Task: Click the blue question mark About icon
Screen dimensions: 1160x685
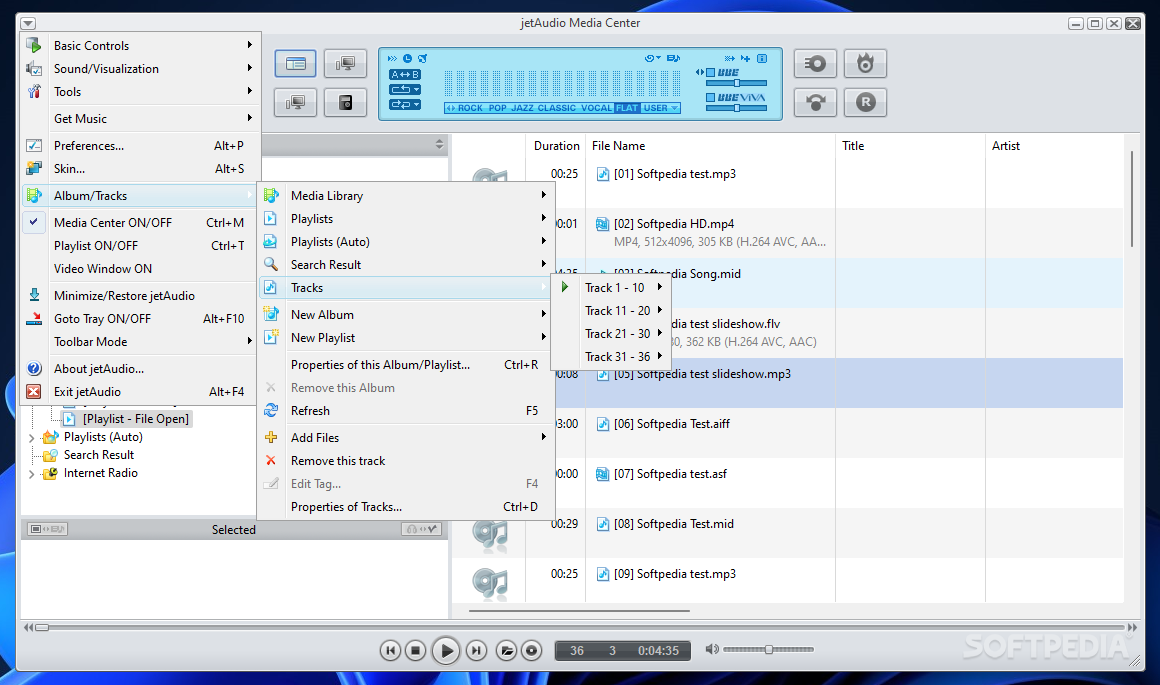Action: (x=34, y=368)
